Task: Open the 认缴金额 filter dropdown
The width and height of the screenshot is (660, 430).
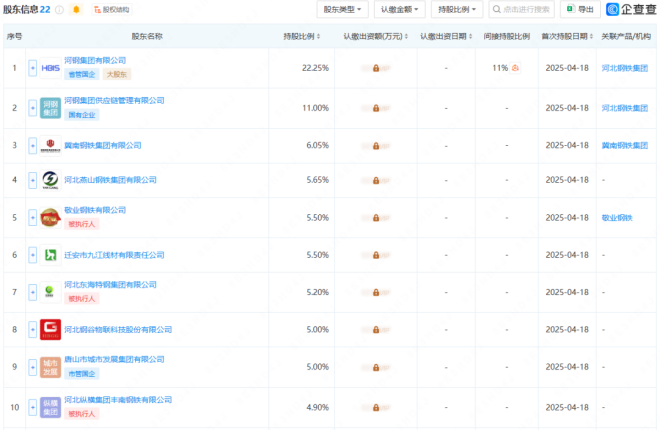Action: tap(400, 10)
